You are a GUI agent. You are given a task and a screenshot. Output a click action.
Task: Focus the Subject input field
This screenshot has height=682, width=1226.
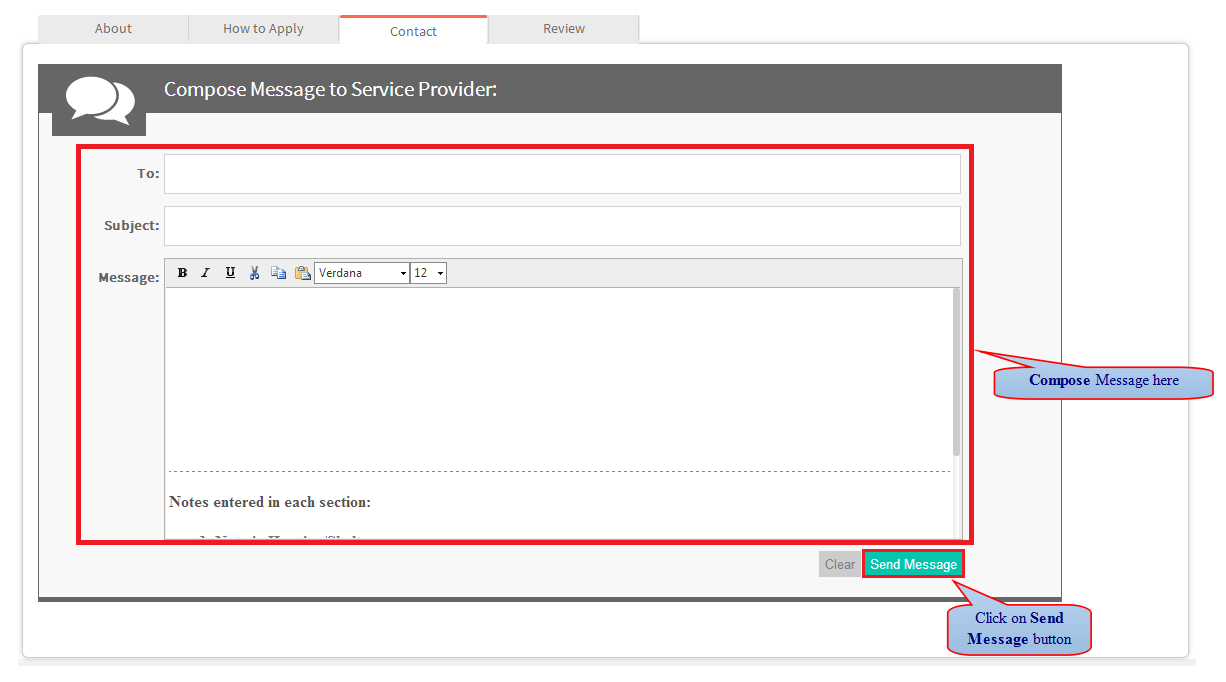coord(562,226)
